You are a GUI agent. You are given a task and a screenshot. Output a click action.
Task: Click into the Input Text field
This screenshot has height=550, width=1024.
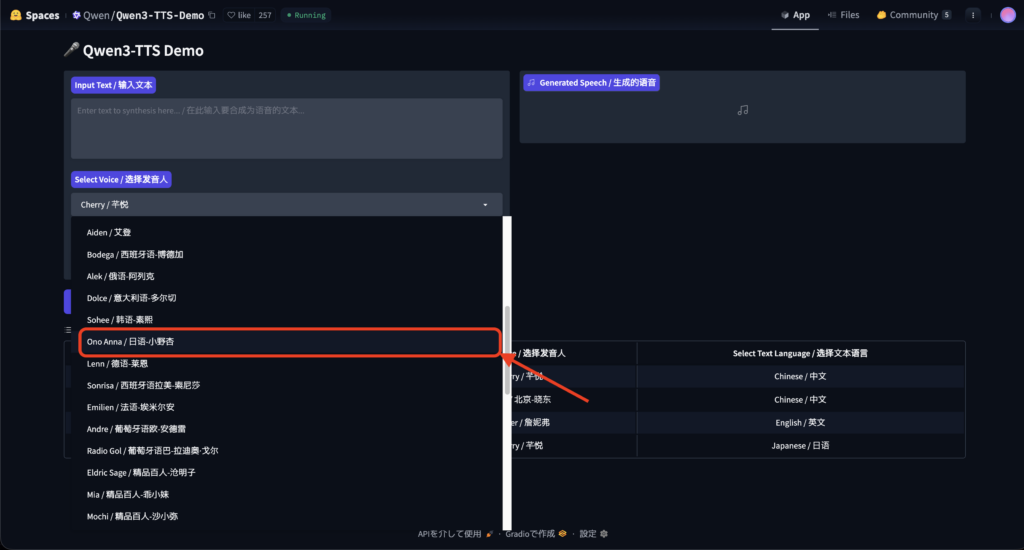286,128
